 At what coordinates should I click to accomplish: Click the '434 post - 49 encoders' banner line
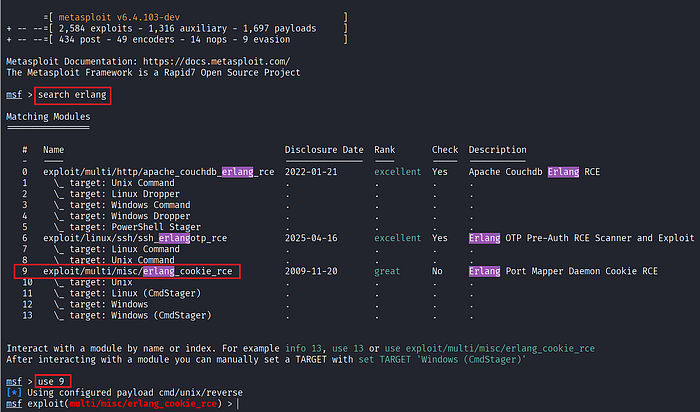(x=174, y=39)
